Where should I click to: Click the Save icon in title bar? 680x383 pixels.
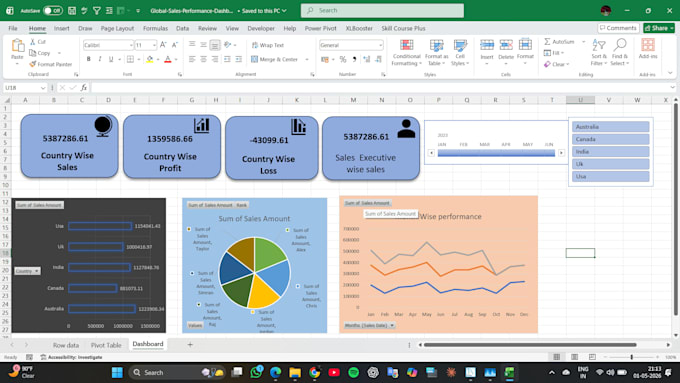[x=72, y=10]
